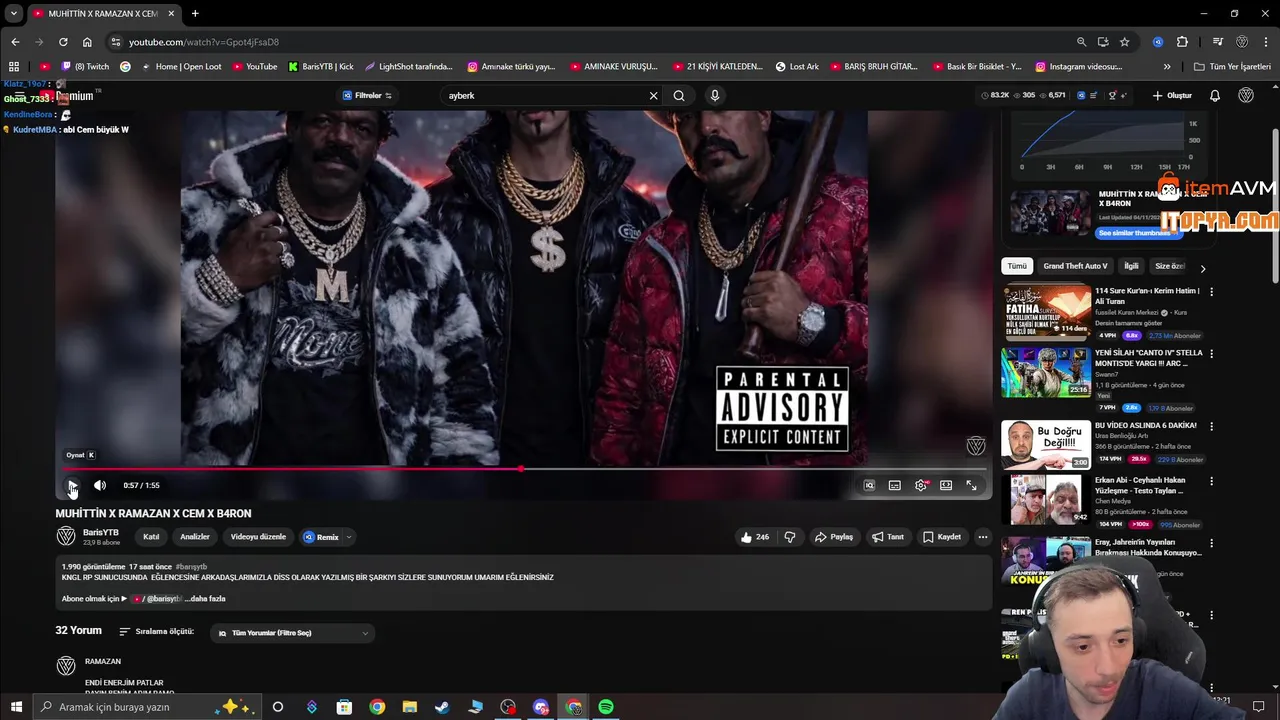Click the search box containing ayberk
1280x720 pixels.
coord(544,96)
